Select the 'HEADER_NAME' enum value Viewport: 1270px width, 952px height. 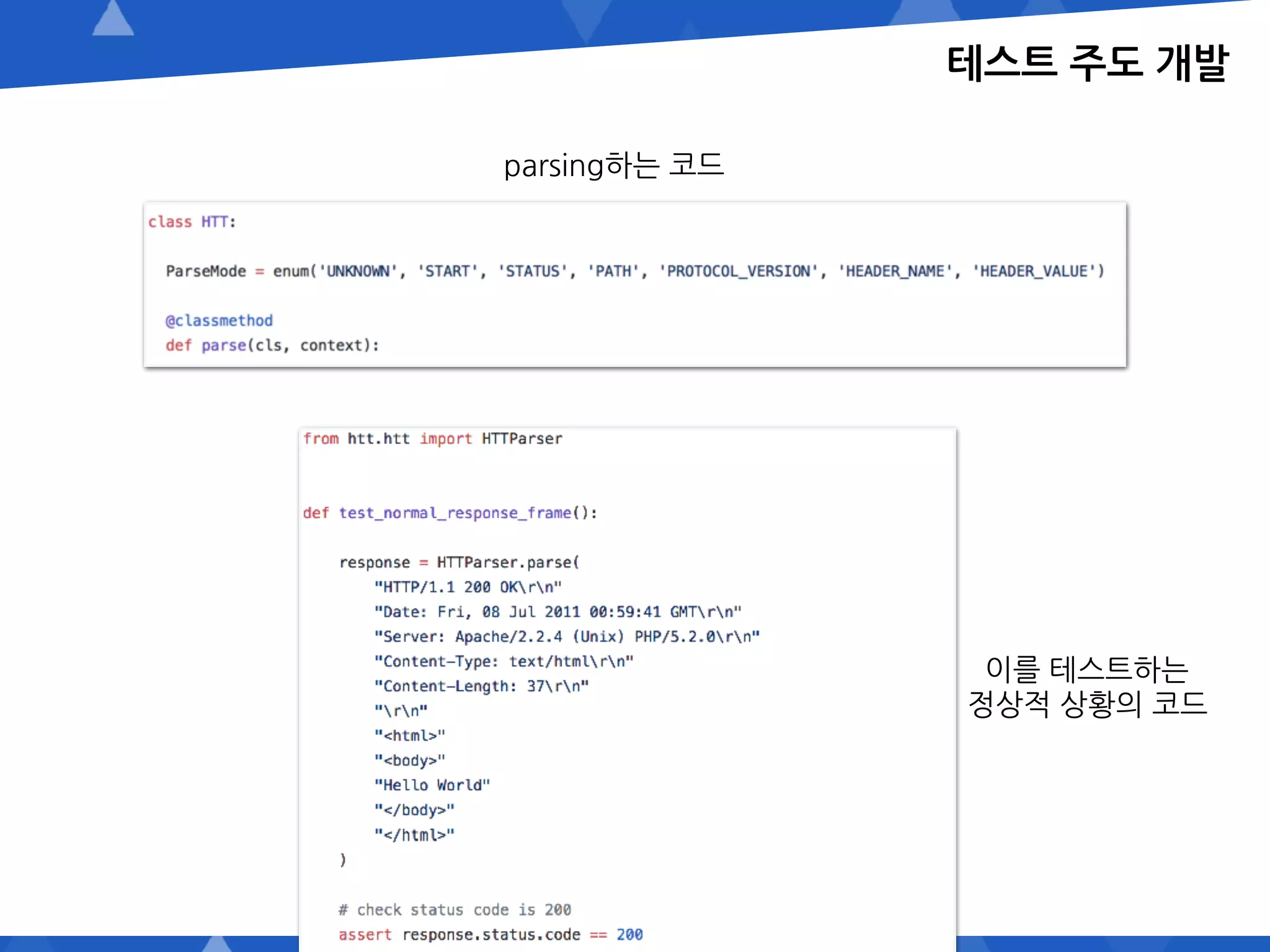click(x=895, y=271)
